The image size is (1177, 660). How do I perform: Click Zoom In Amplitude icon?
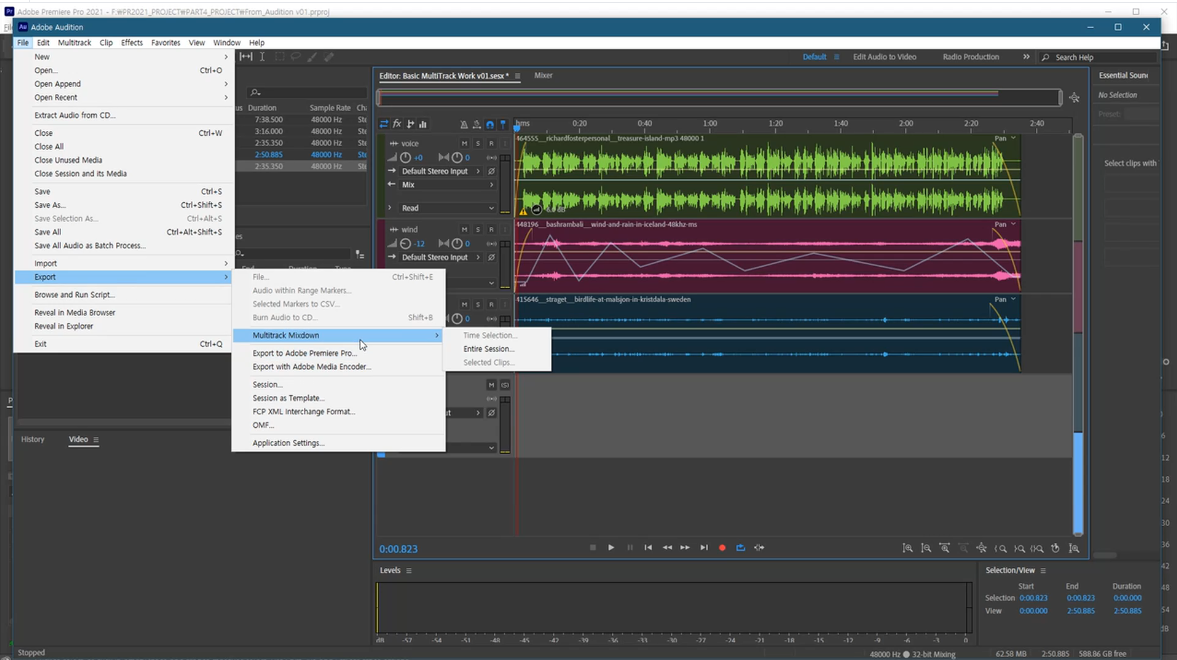click(908, 548)
